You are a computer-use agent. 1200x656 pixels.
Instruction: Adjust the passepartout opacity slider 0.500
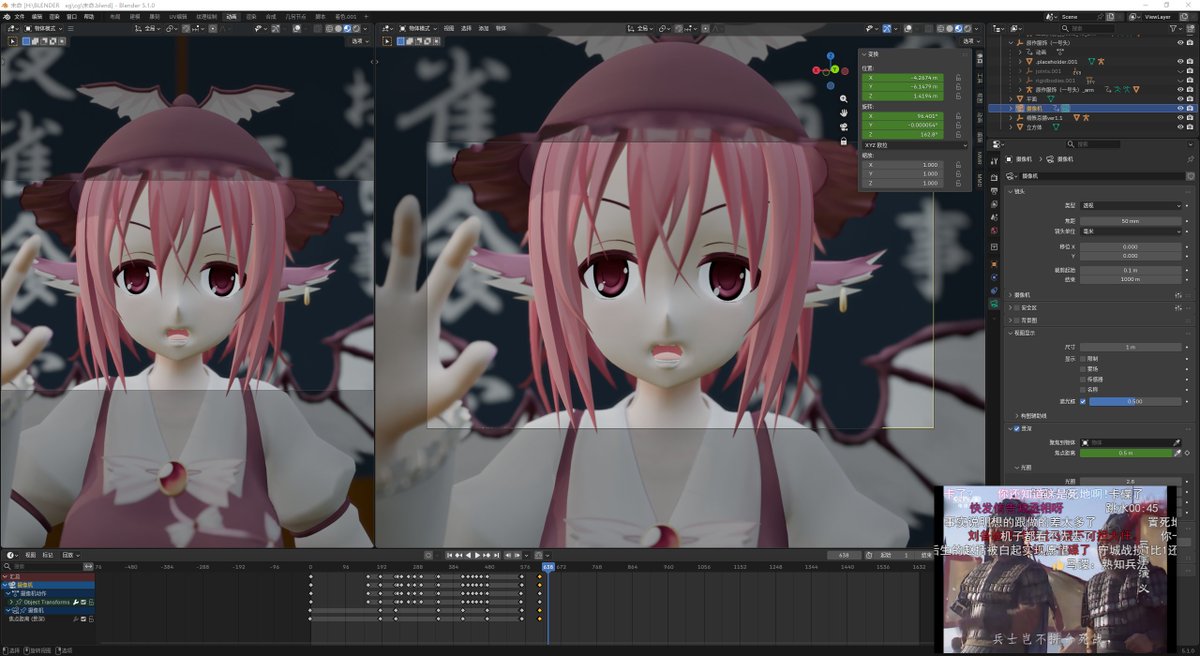[x=1135, y=401]
